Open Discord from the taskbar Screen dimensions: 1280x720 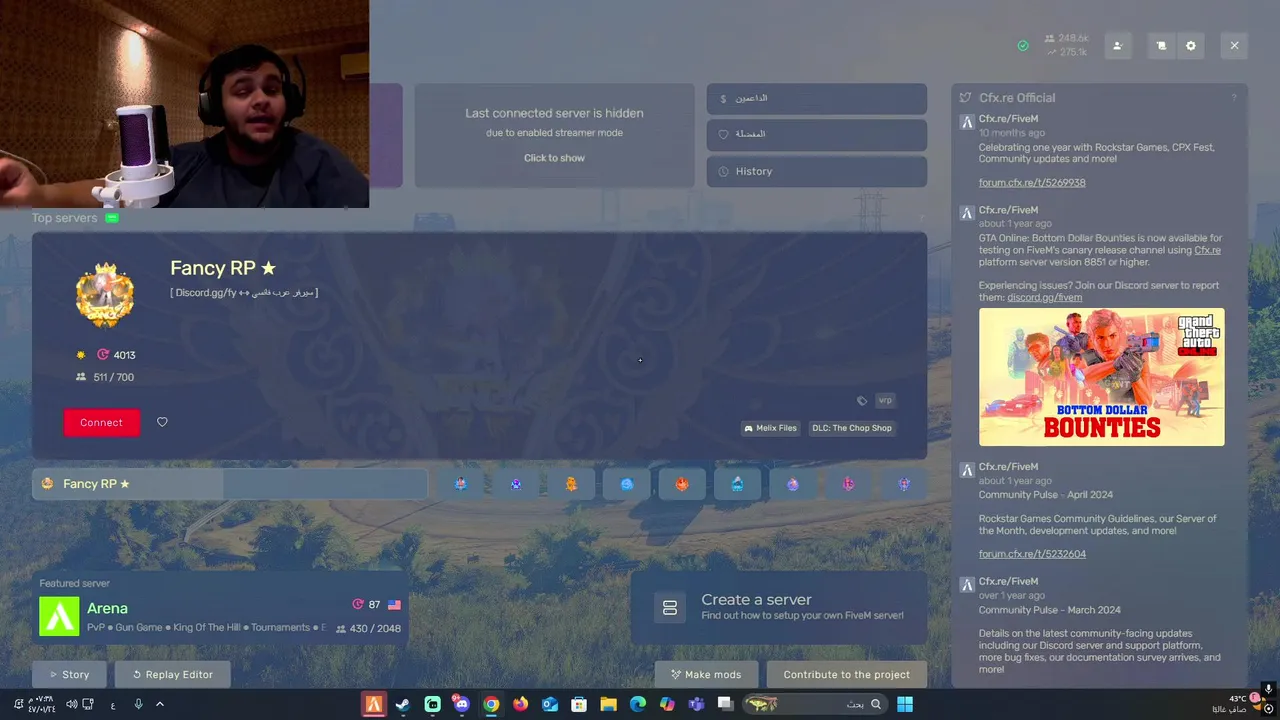click(461, 704)
